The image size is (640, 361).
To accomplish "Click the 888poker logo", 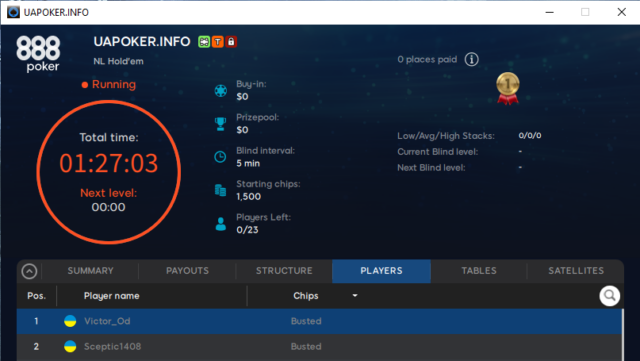I will pos(38,53).
